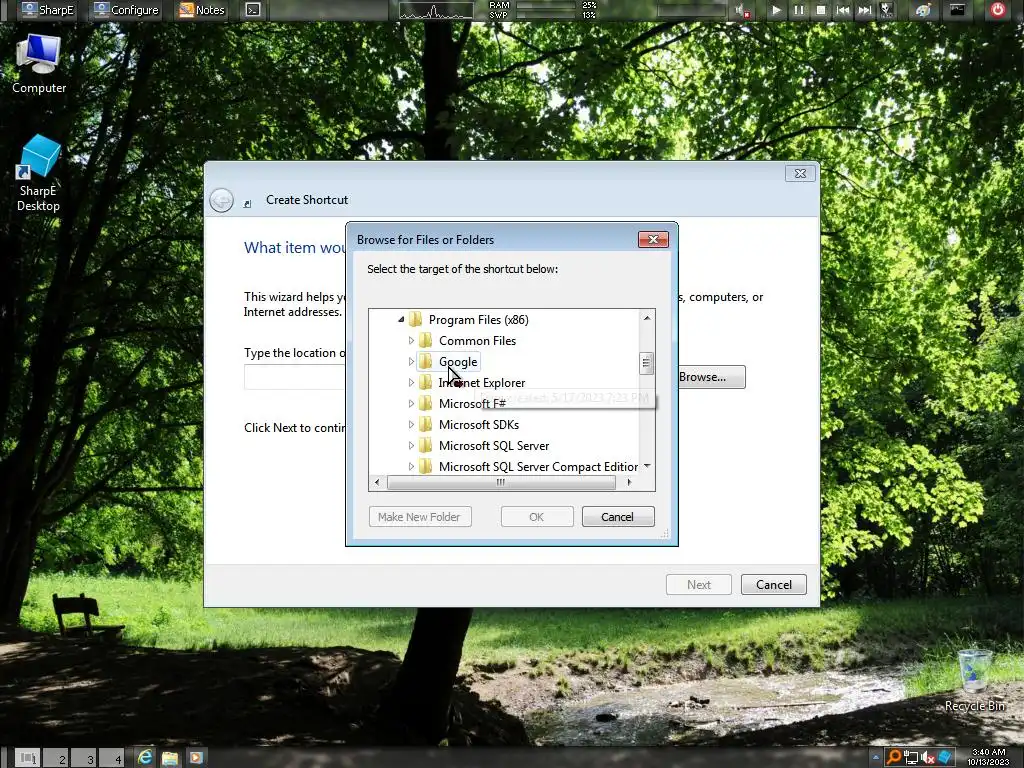The image size is (1024, 768).
Task: Expand the Common Files folder node
Action: coord(411,340)
